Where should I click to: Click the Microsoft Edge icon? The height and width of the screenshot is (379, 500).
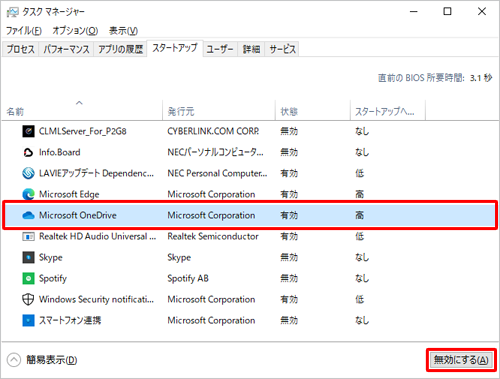(x=28, y=194)
